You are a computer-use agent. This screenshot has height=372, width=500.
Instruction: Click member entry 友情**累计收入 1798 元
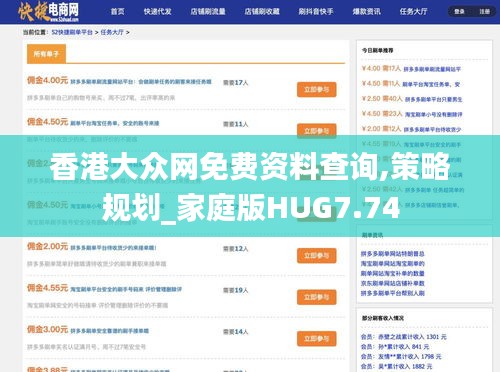click(401, 357)
